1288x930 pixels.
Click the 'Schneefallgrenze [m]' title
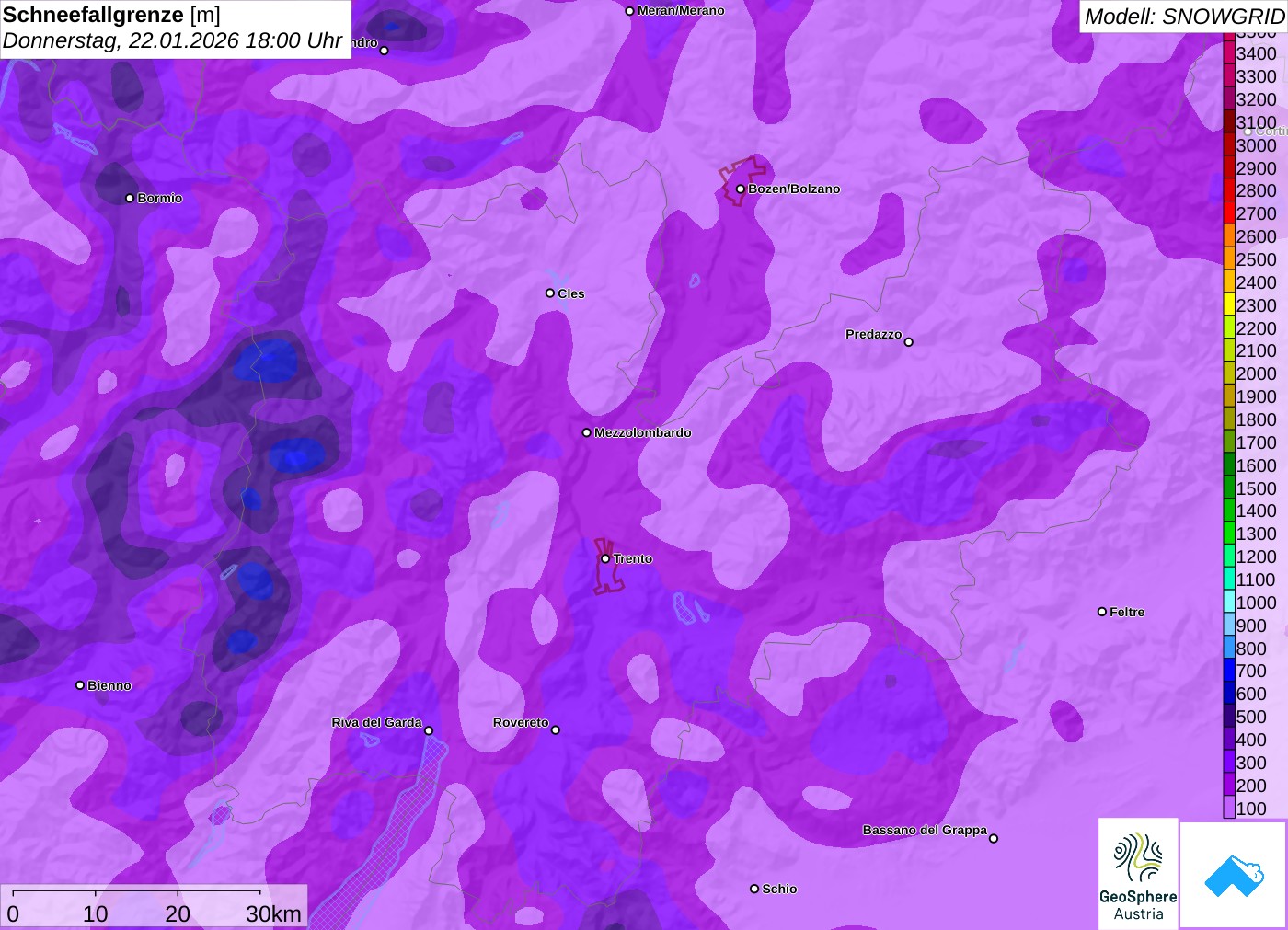tap(111, 15)
